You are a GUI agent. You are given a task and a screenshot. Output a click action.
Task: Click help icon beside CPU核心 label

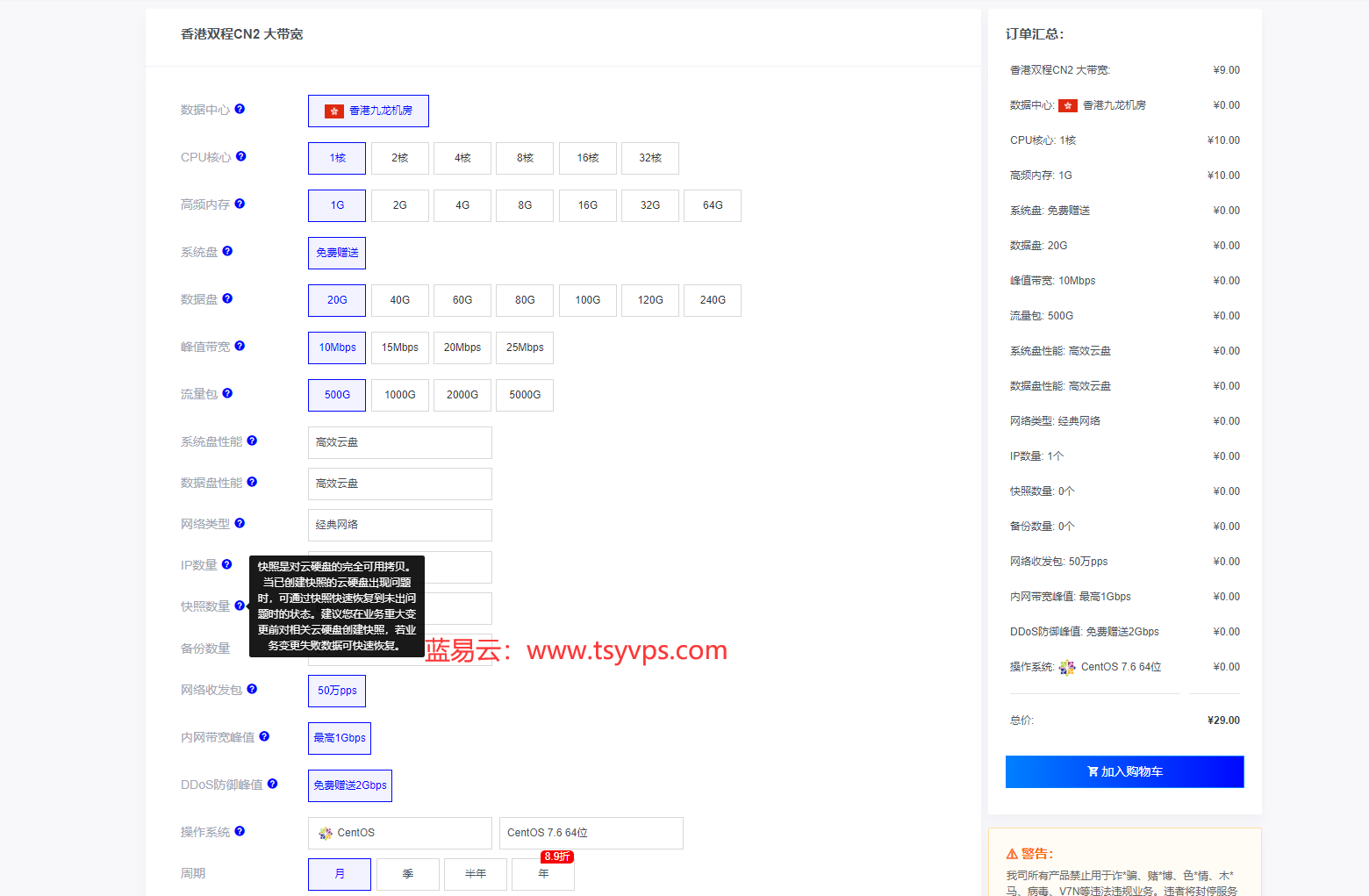(241, 156)
